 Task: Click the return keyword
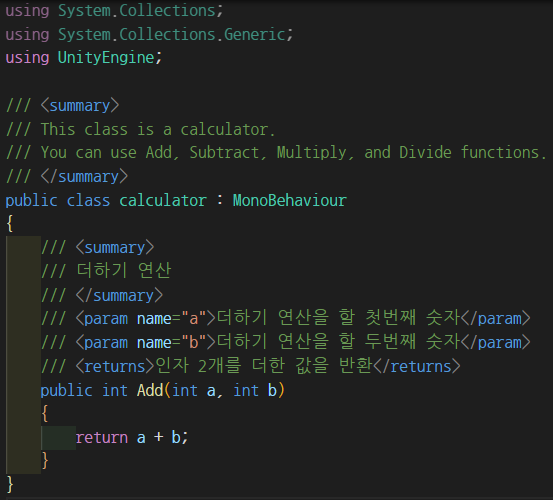[x=102, y=438]
